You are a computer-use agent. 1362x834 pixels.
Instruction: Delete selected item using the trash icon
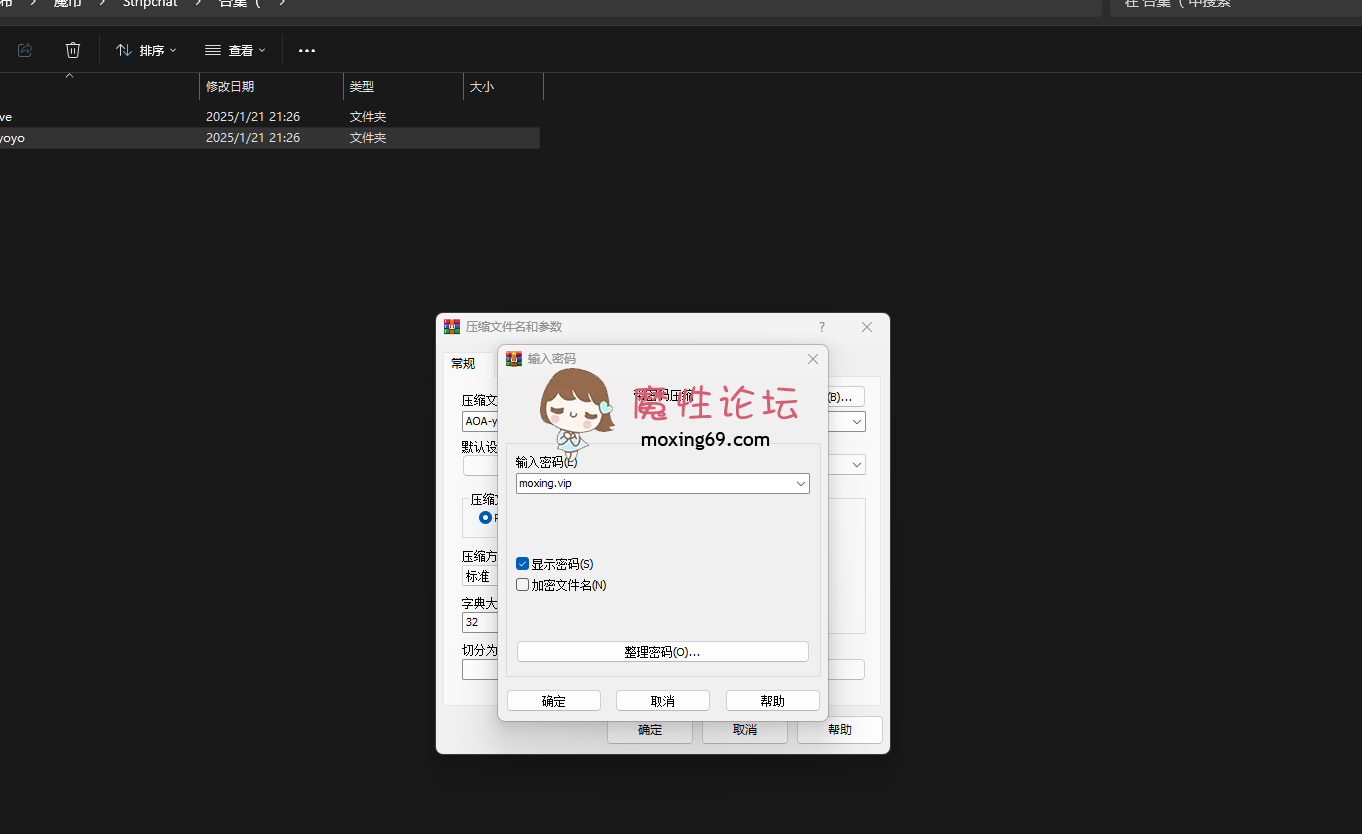(72, 50)
